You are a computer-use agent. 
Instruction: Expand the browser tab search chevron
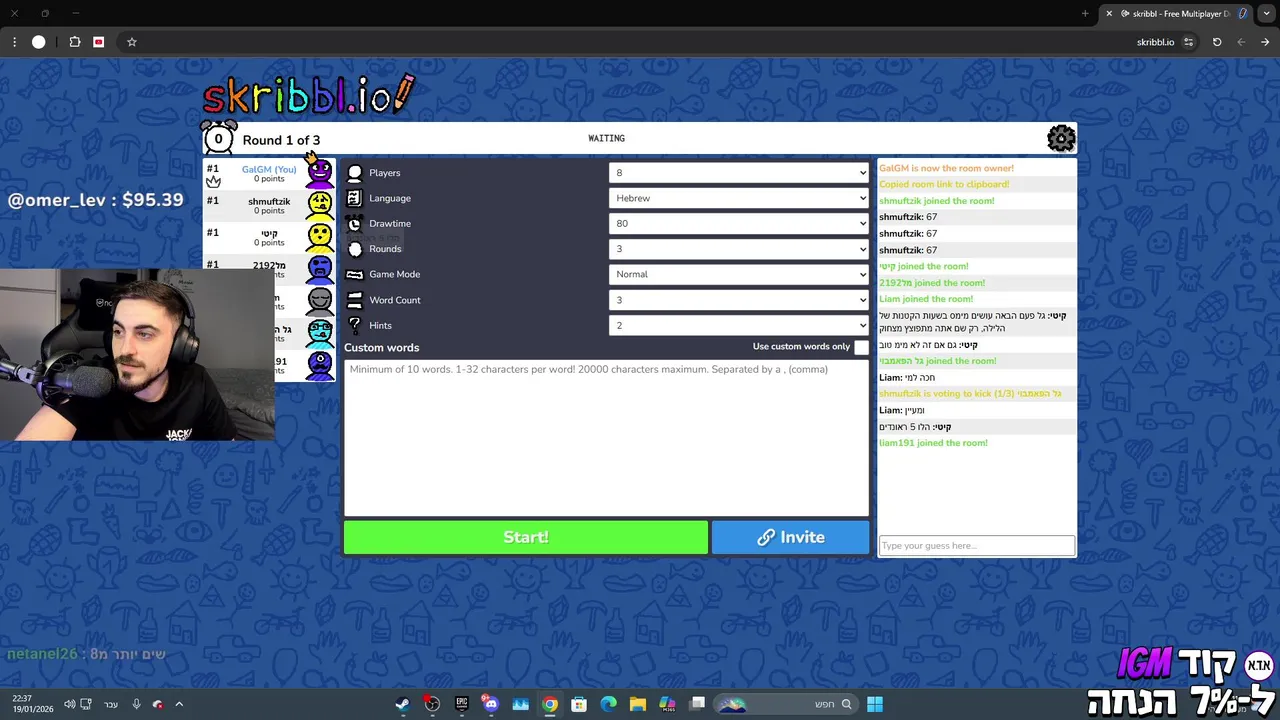pos(1268,13)
